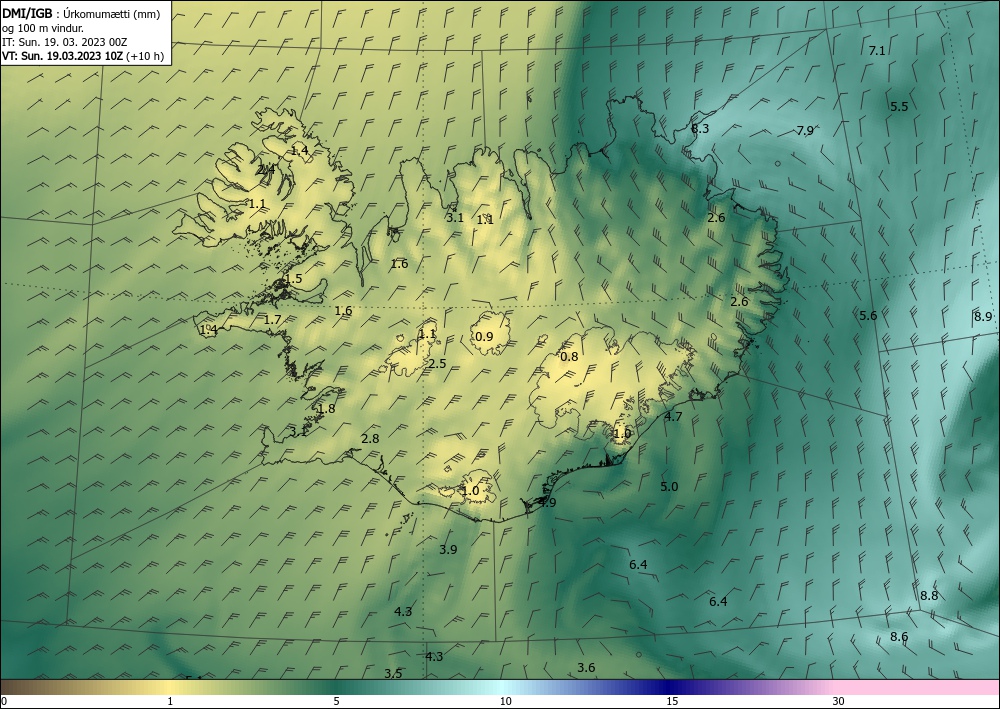The height and width of the screenshot is (709, 1000).
Task: Click the 3.6 value near the bottom edge
Action: point(586,668)
